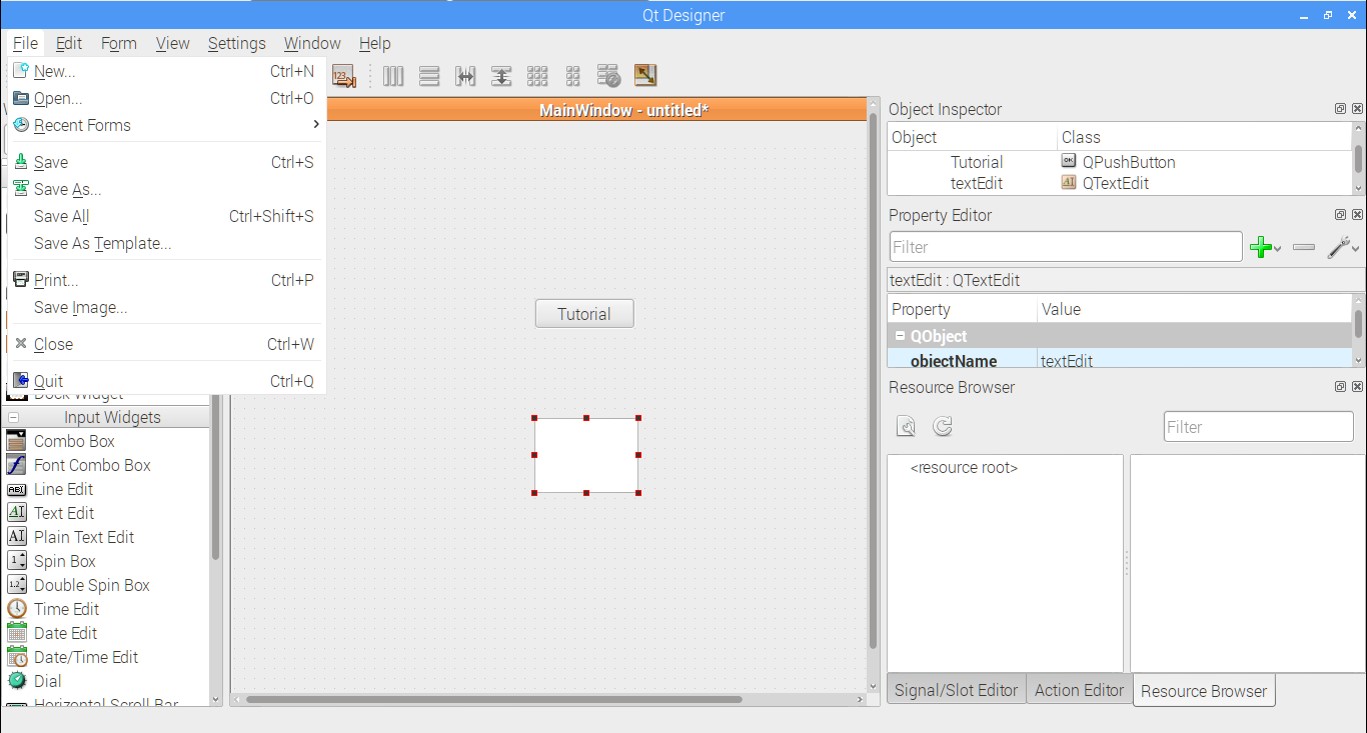Float the Property Editor panel
The image size is (1367, 733).
1340,215
